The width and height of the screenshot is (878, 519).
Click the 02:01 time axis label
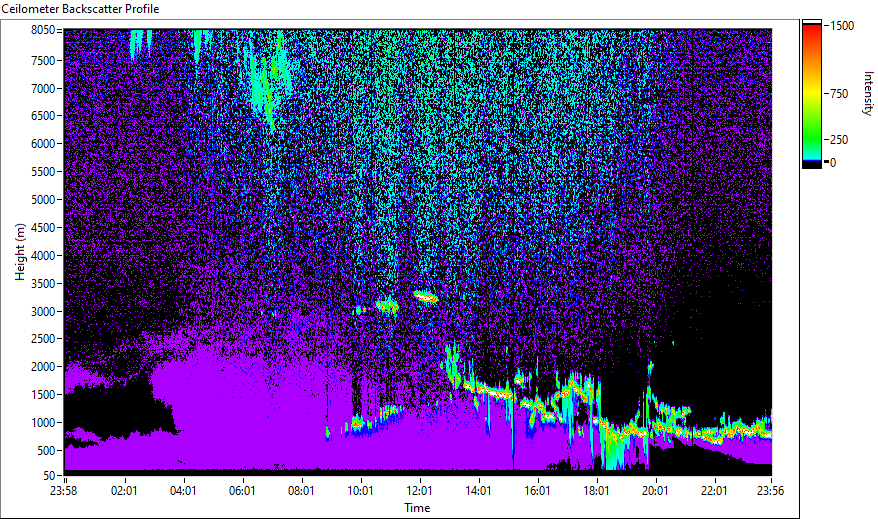pyautogui.click(x=124, y=491)
